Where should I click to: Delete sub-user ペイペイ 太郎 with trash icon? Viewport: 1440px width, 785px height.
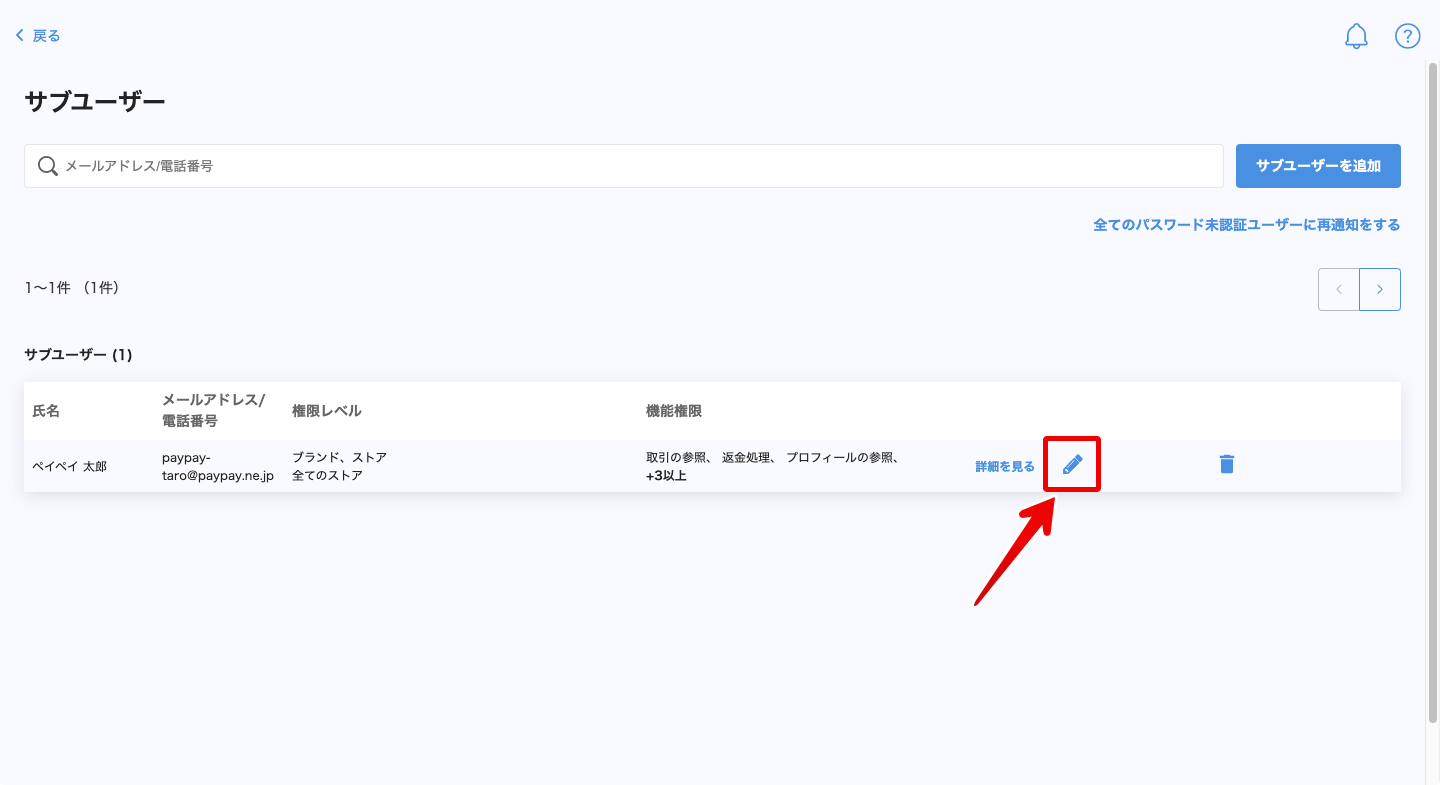point(1227,464)
